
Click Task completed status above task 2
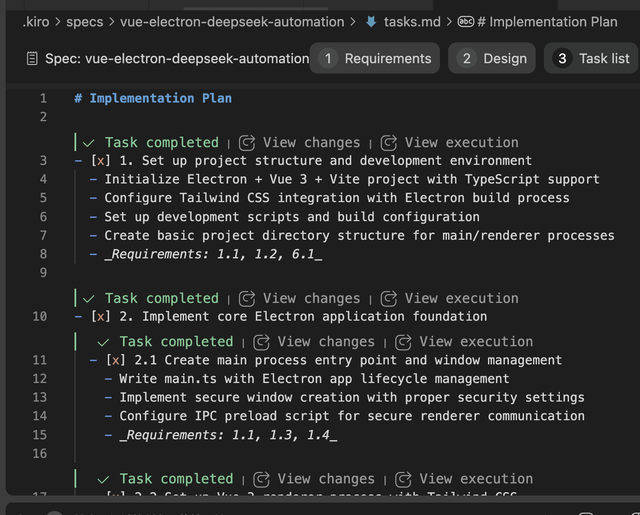click(162, 298)
